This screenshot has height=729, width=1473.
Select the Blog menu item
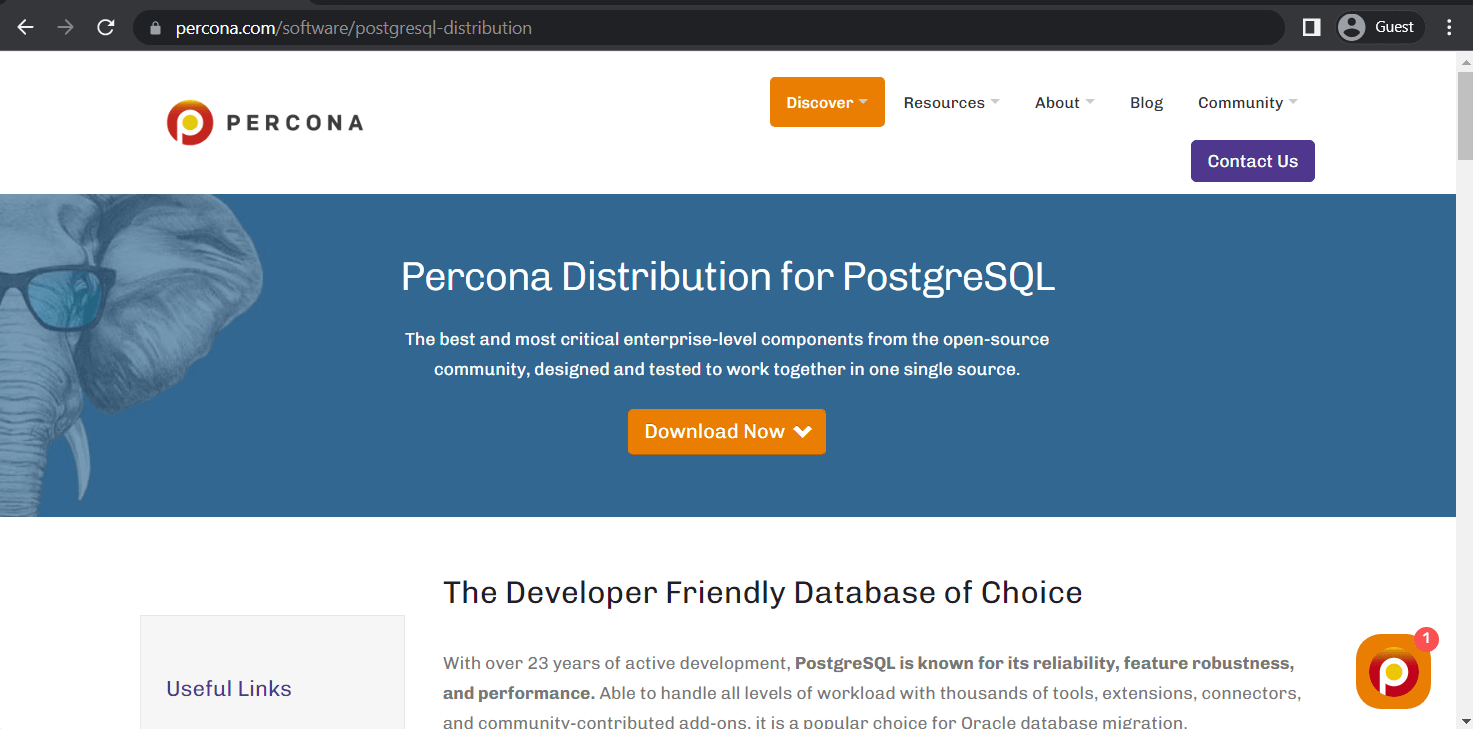[1146, 102]
